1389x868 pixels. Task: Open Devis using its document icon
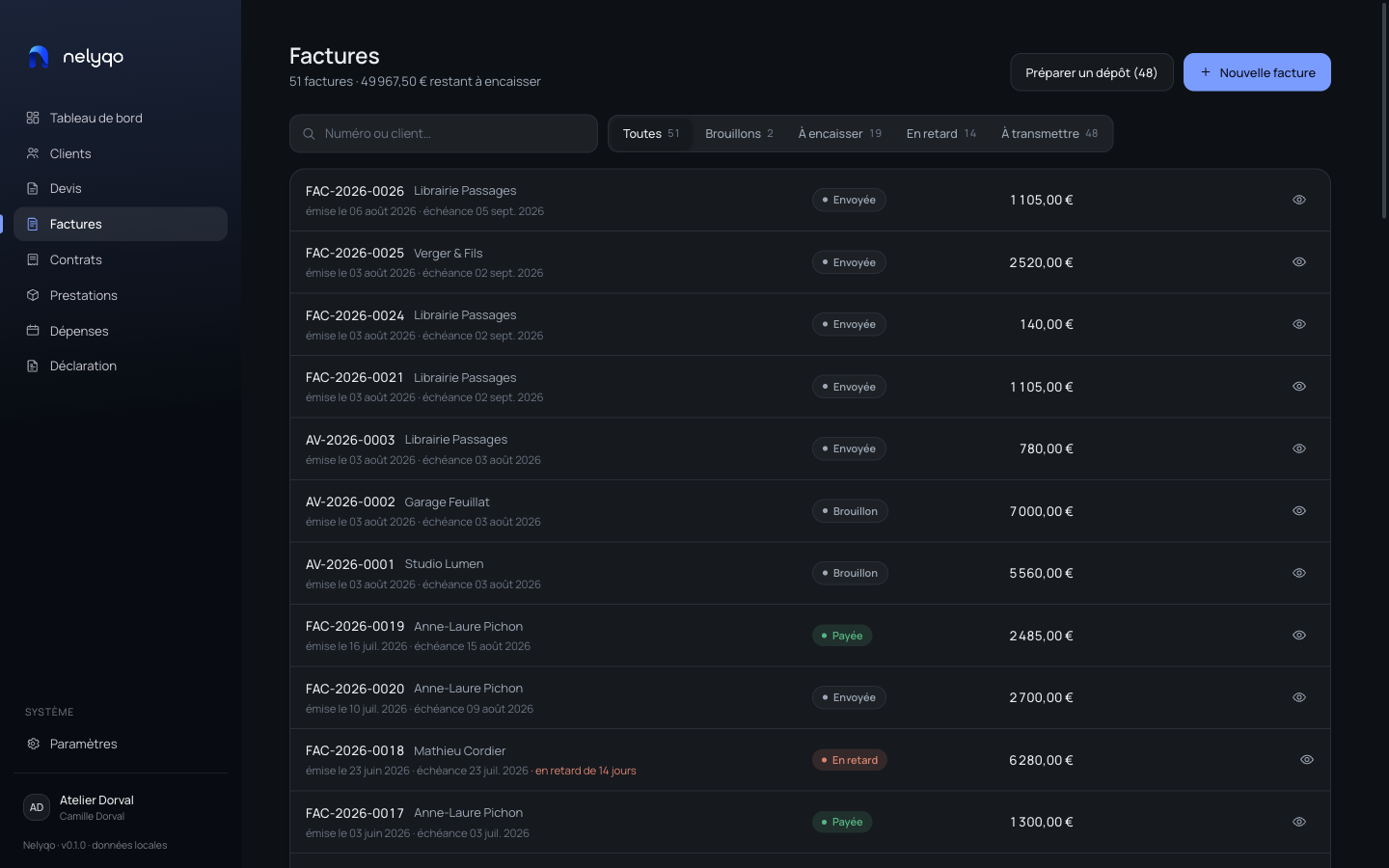[33, 188]
